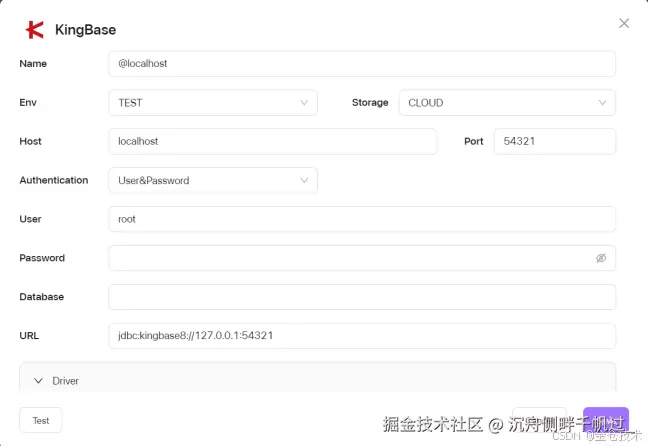This screenshot has width=648, height=447.
Task: Click the Name field label
Action: [33, 64]
